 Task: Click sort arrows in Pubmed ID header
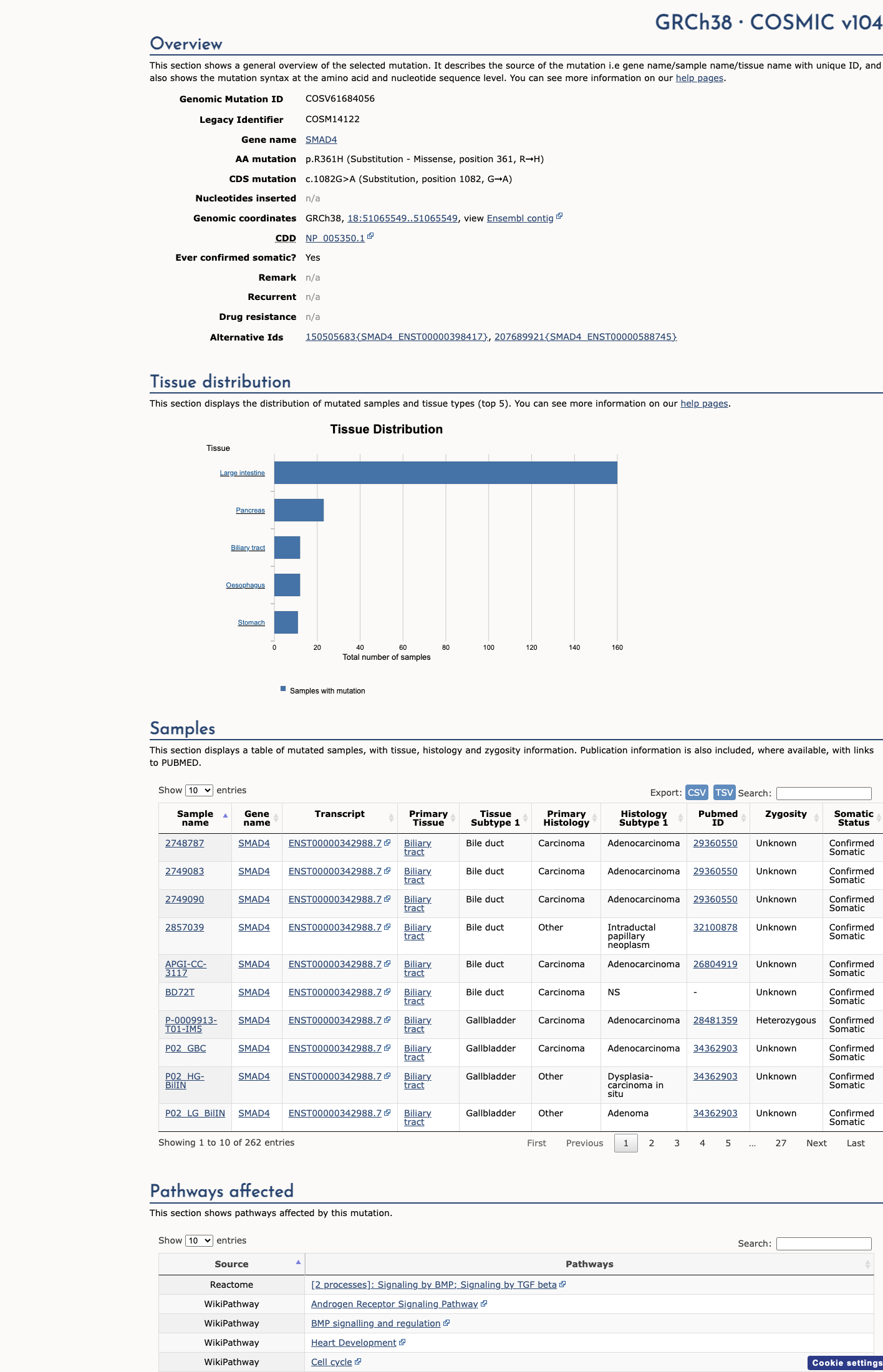click(743, 818)
